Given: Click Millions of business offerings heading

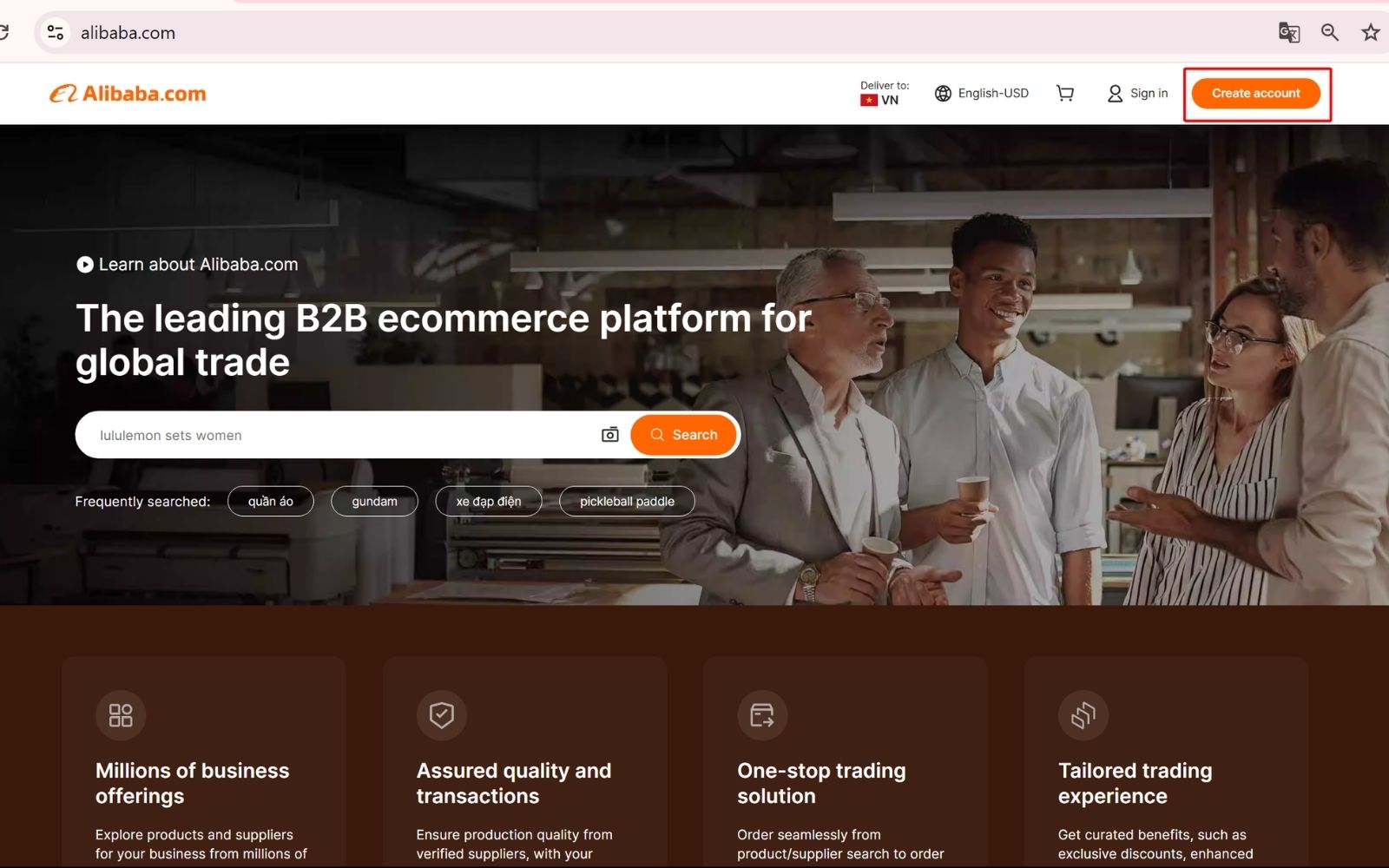Looking at the screenshot, I should click(x=193, y=783).
